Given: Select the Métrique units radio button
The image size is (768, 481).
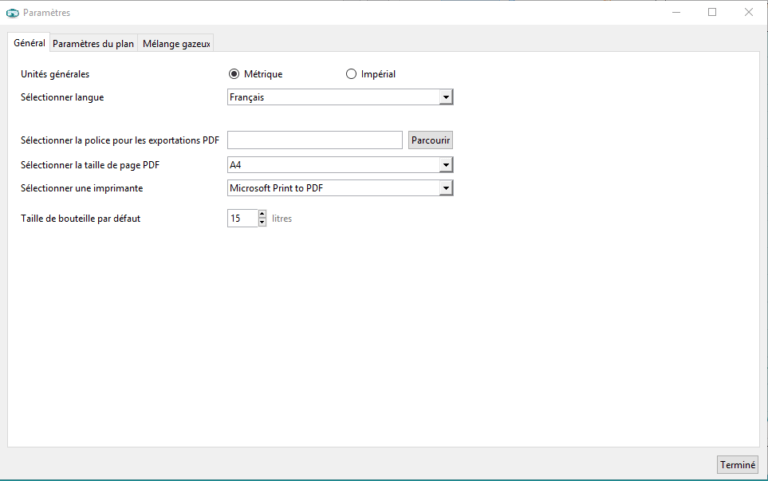Looking at the screenshot, I should [x=235, y=74].
